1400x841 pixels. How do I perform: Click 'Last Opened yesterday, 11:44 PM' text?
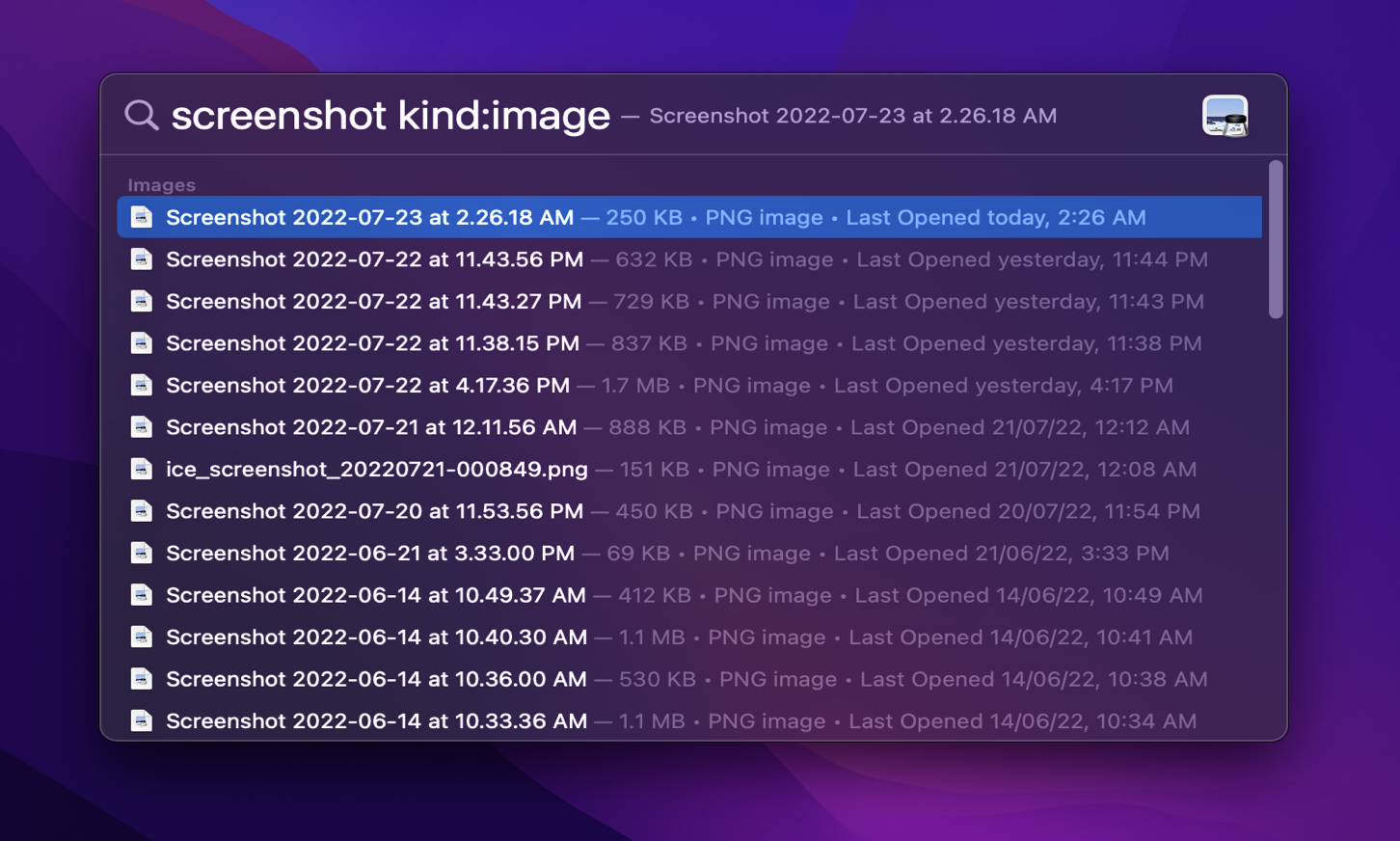point(1033,260)
